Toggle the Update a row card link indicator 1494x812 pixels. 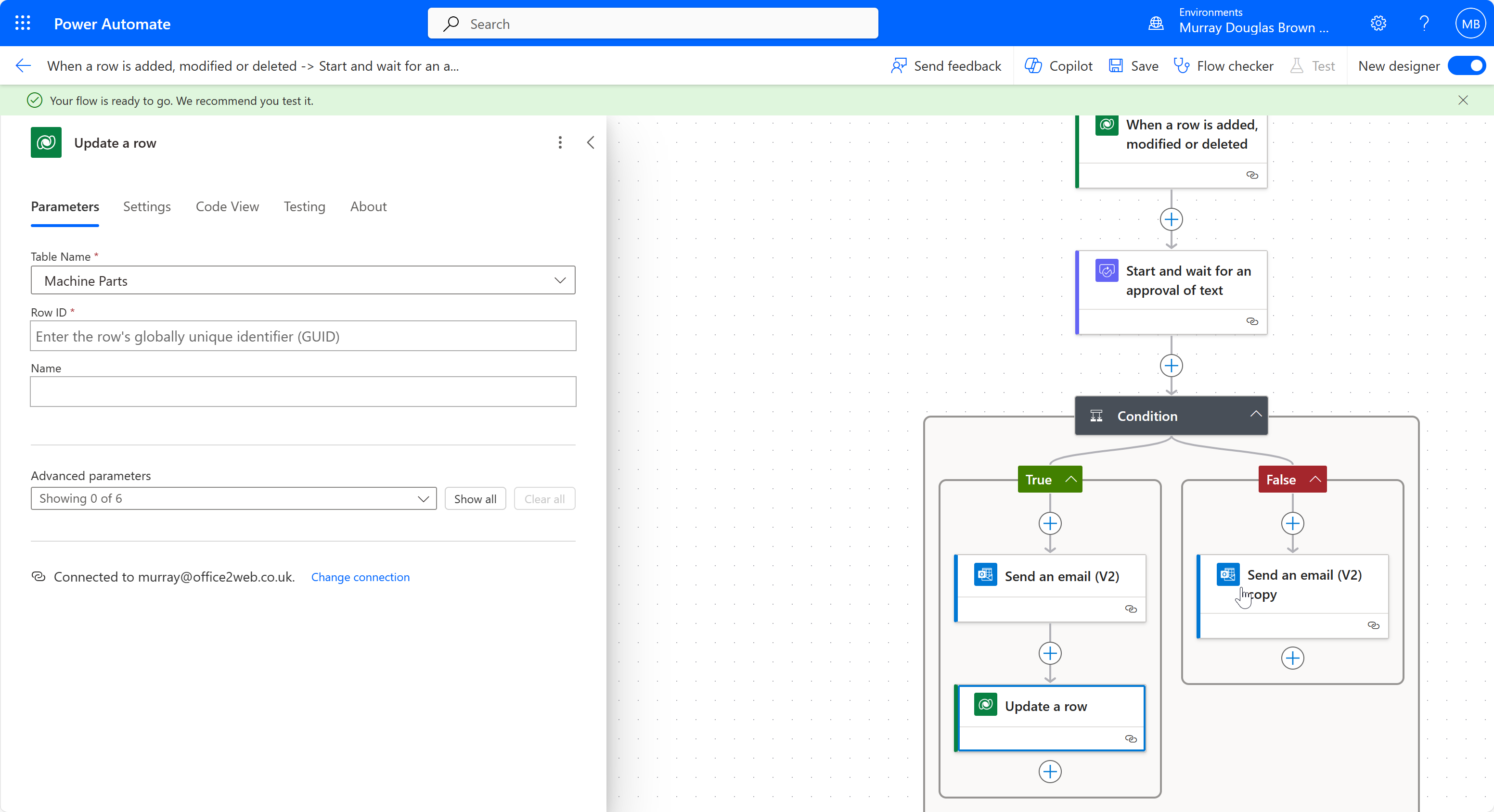click(x=1131, y=739)
